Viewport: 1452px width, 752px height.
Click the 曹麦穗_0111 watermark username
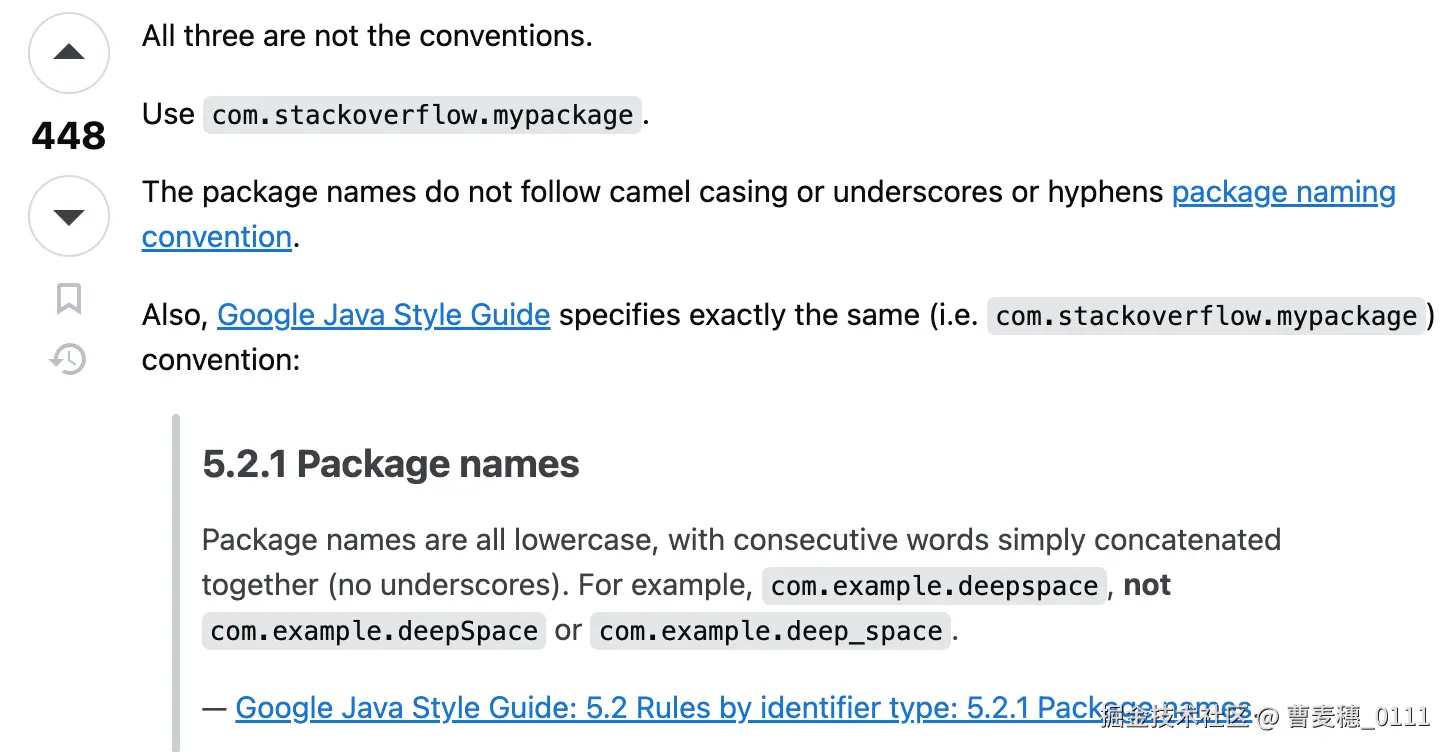coord(1358,716)
